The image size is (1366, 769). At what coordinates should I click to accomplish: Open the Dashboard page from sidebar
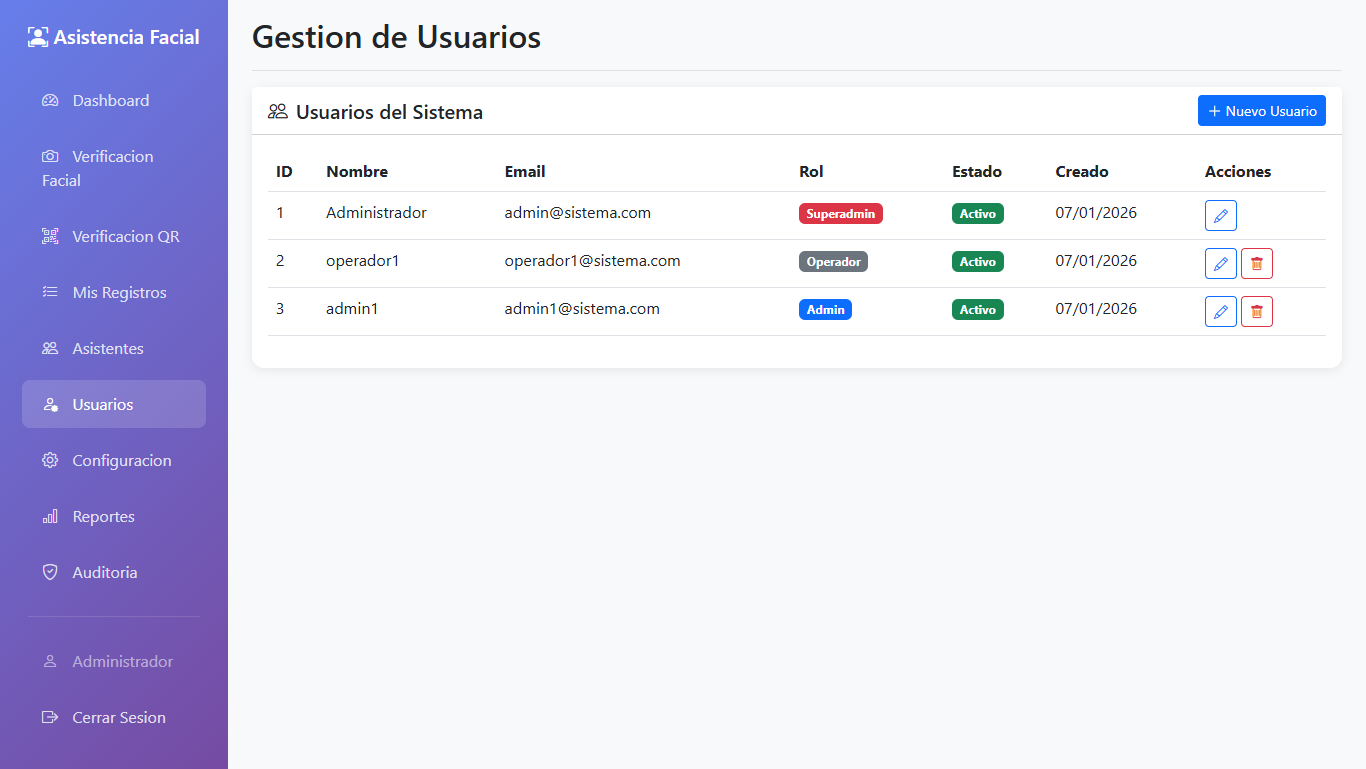click(110, 101)
